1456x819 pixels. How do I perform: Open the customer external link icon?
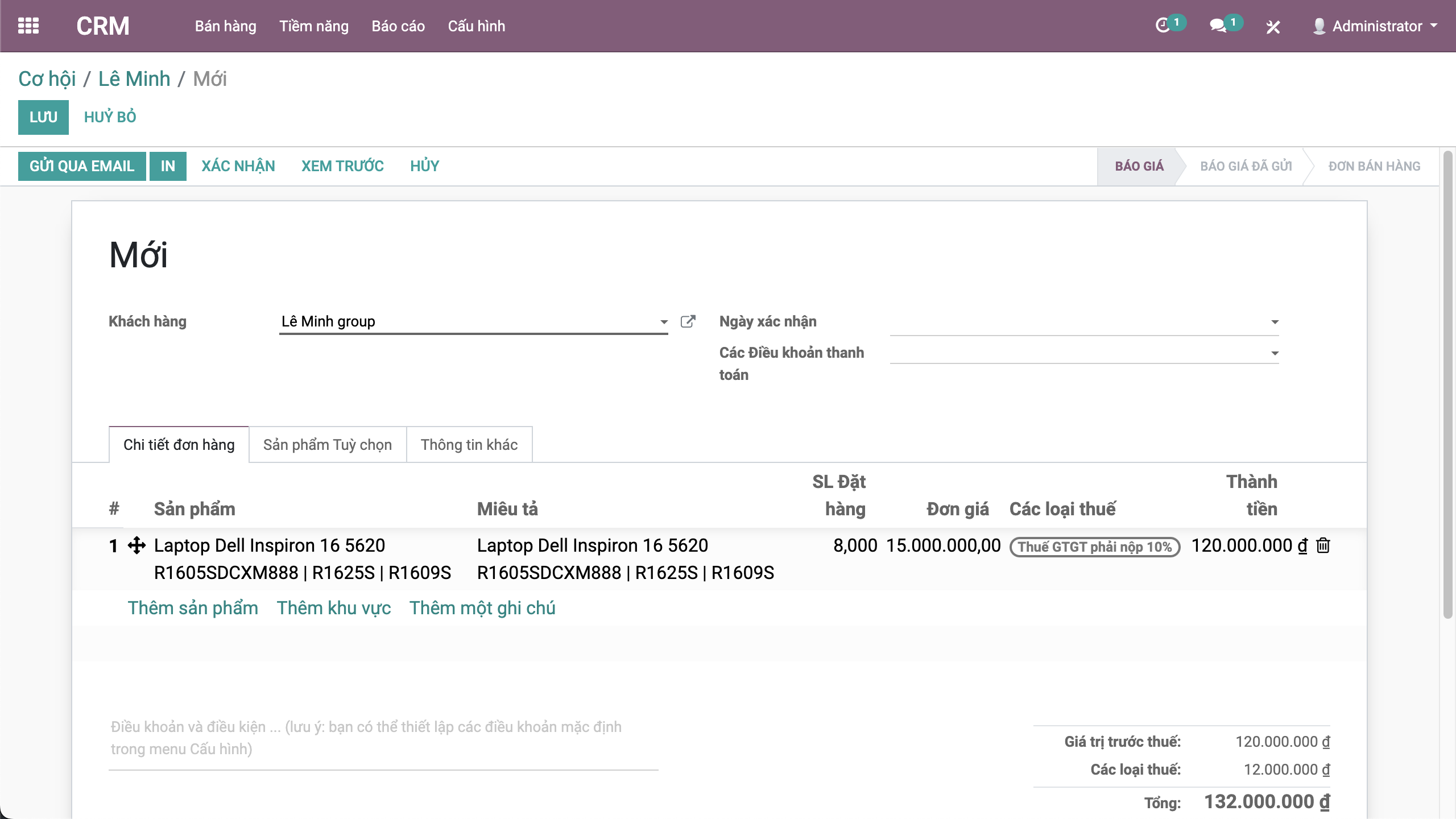688,321
